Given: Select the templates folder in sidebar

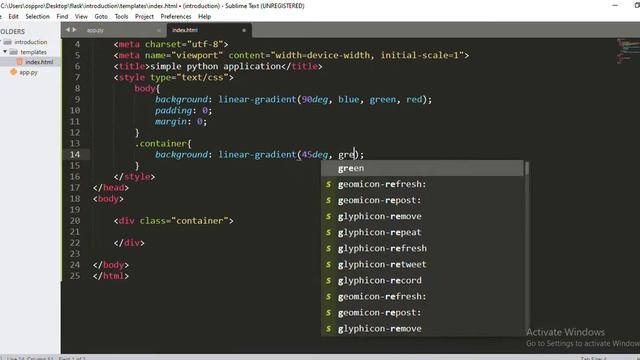Looking at the screenshot, I should (33, 52).
